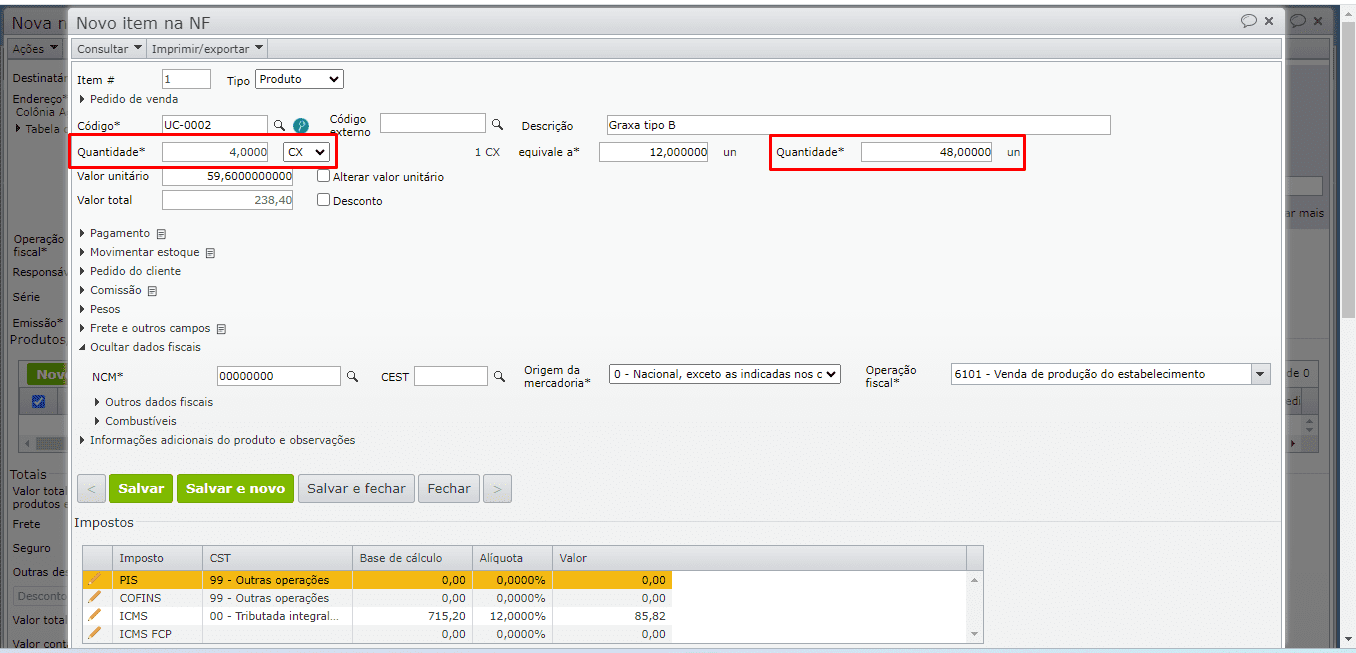Expand the Operação fiscal 6101 combo box

(1259, 374)
